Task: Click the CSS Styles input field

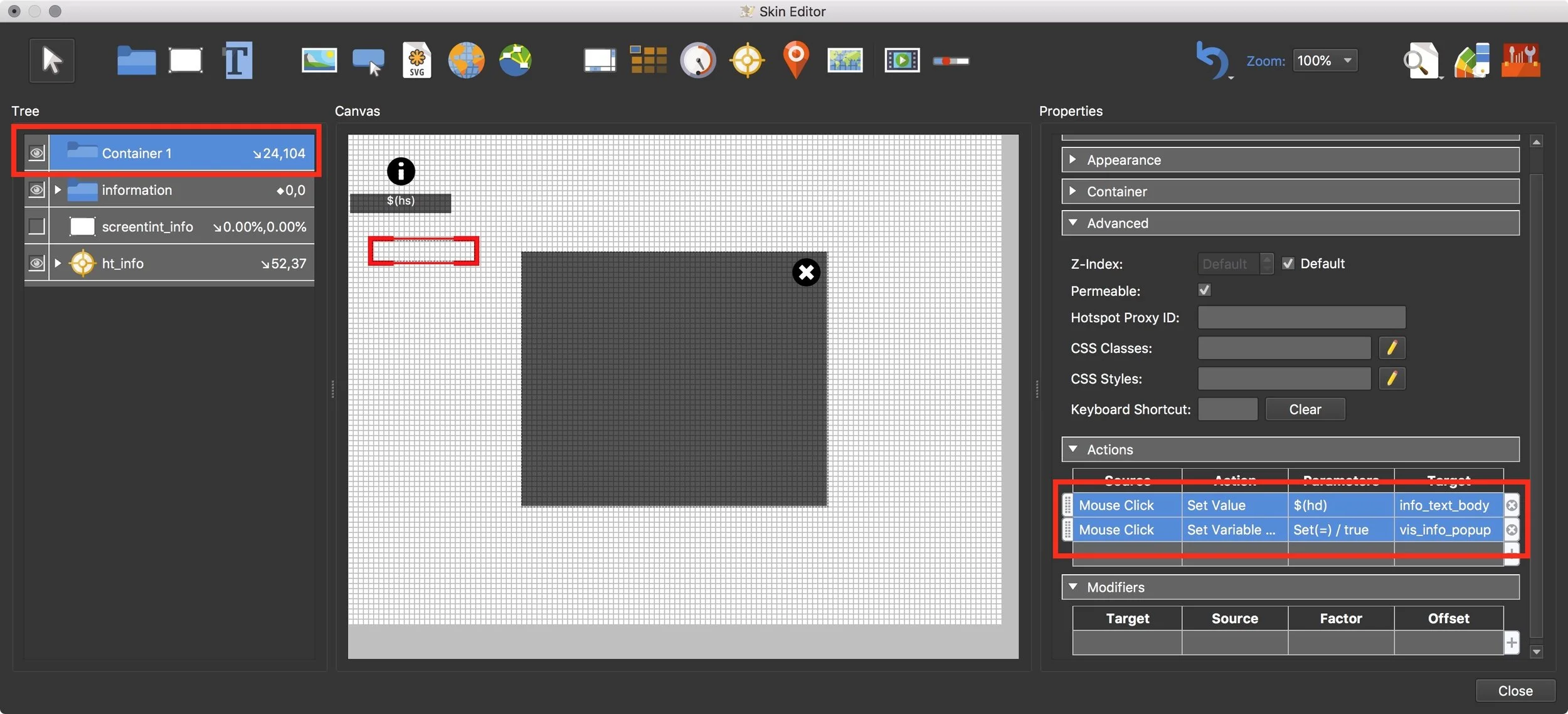Action: pos(1284,379)
